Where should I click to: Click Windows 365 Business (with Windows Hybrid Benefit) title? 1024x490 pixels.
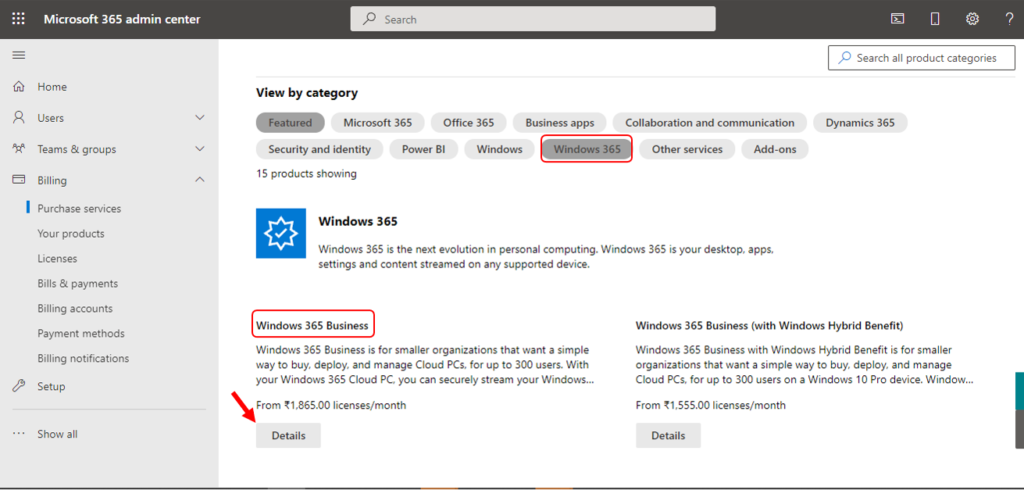(x=769, y=325)
